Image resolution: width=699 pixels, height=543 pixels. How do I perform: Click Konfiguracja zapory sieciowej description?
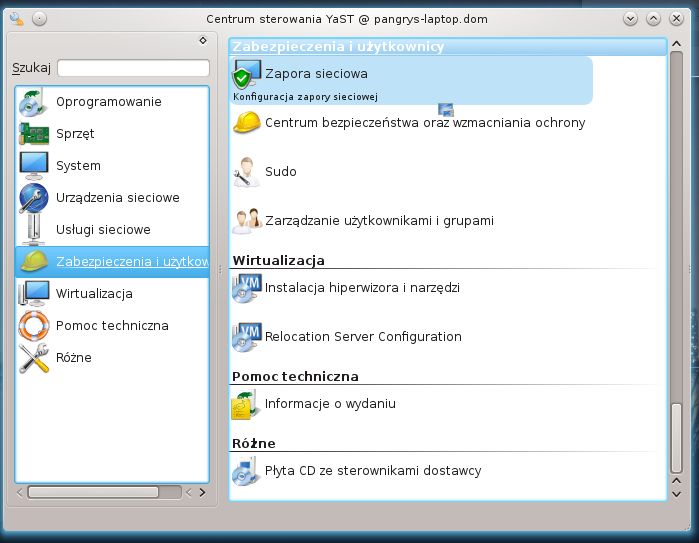[x=305, y=97]
